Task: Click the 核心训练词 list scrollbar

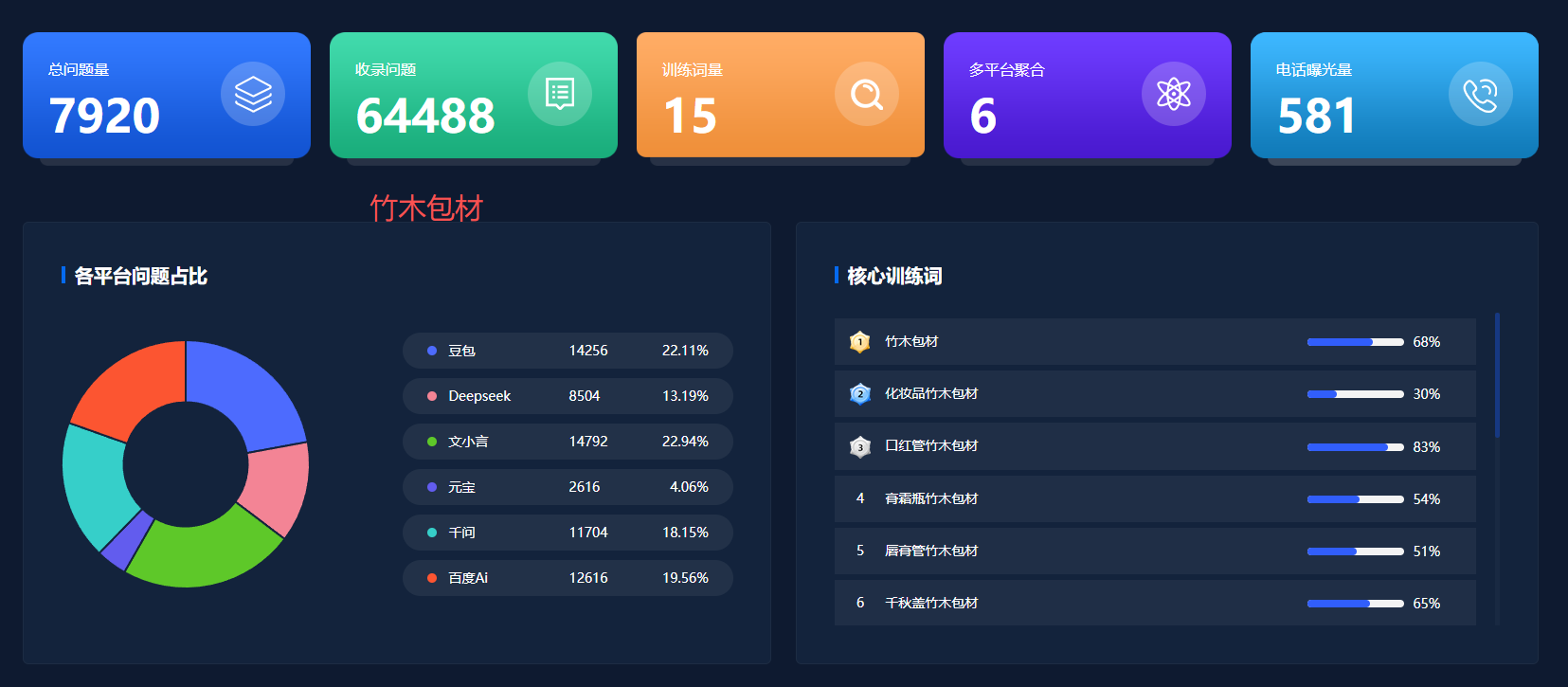Action: coord(1497,374)
